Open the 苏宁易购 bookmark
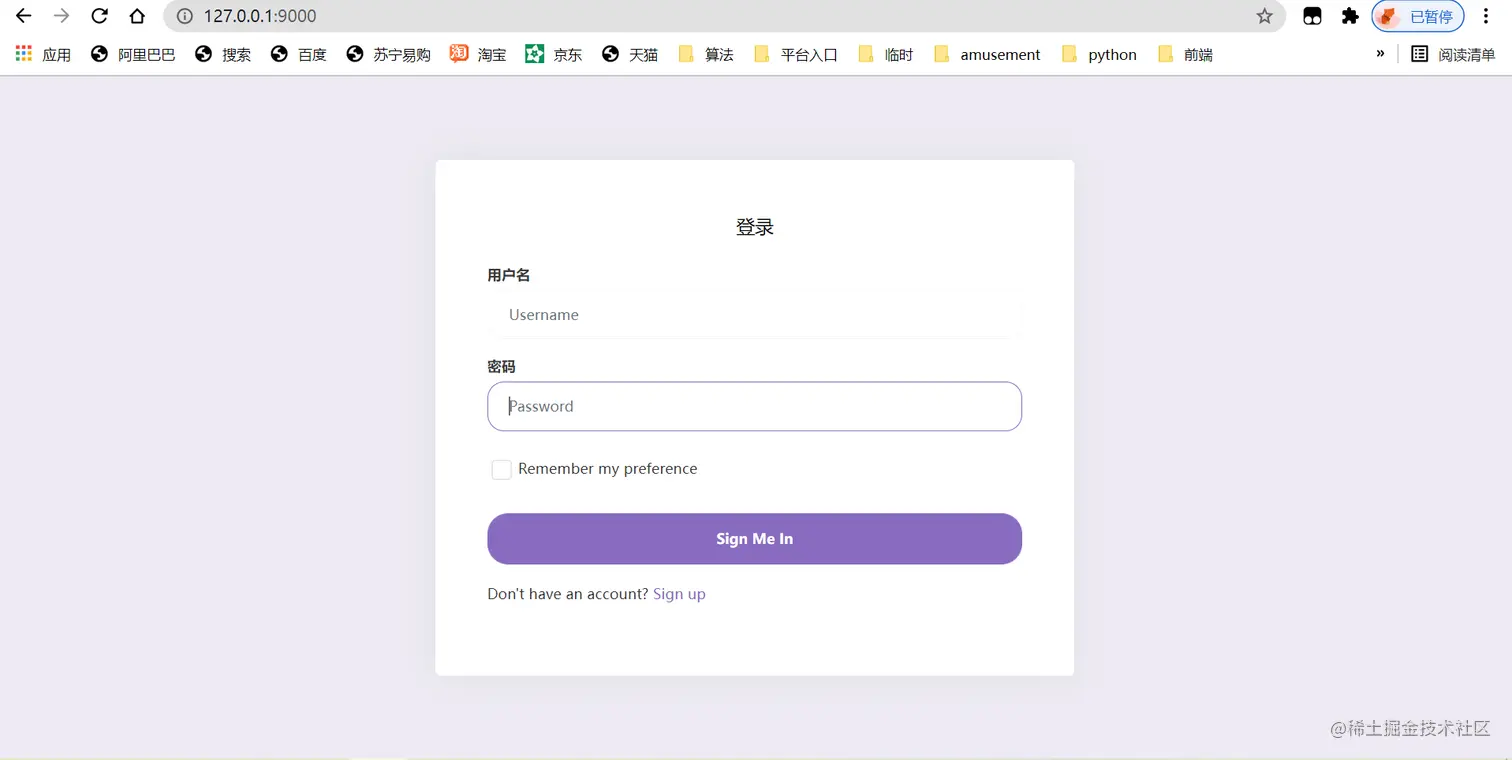The width and height of the screenshot is (1512, 760). [x=388, y=54]
